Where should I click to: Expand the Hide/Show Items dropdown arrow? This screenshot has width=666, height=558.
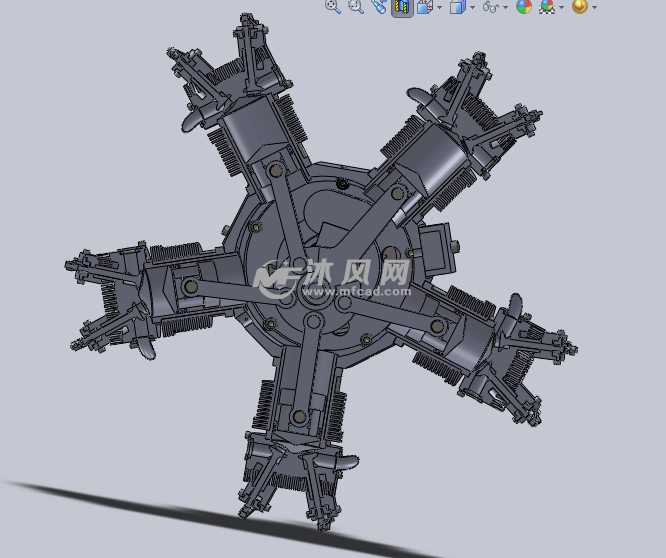505,8
